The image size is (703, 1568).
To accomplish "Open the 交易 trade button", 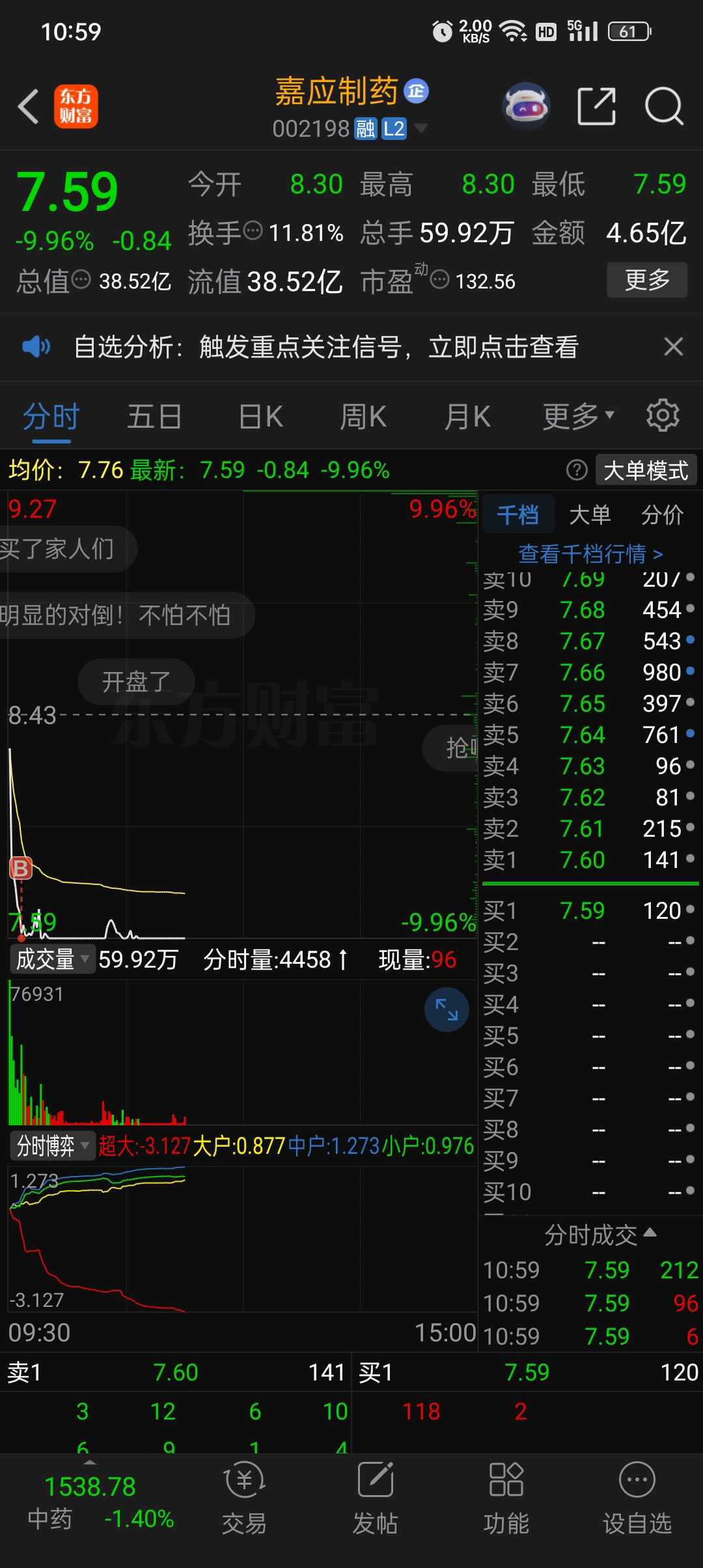I will point(244,1498).
